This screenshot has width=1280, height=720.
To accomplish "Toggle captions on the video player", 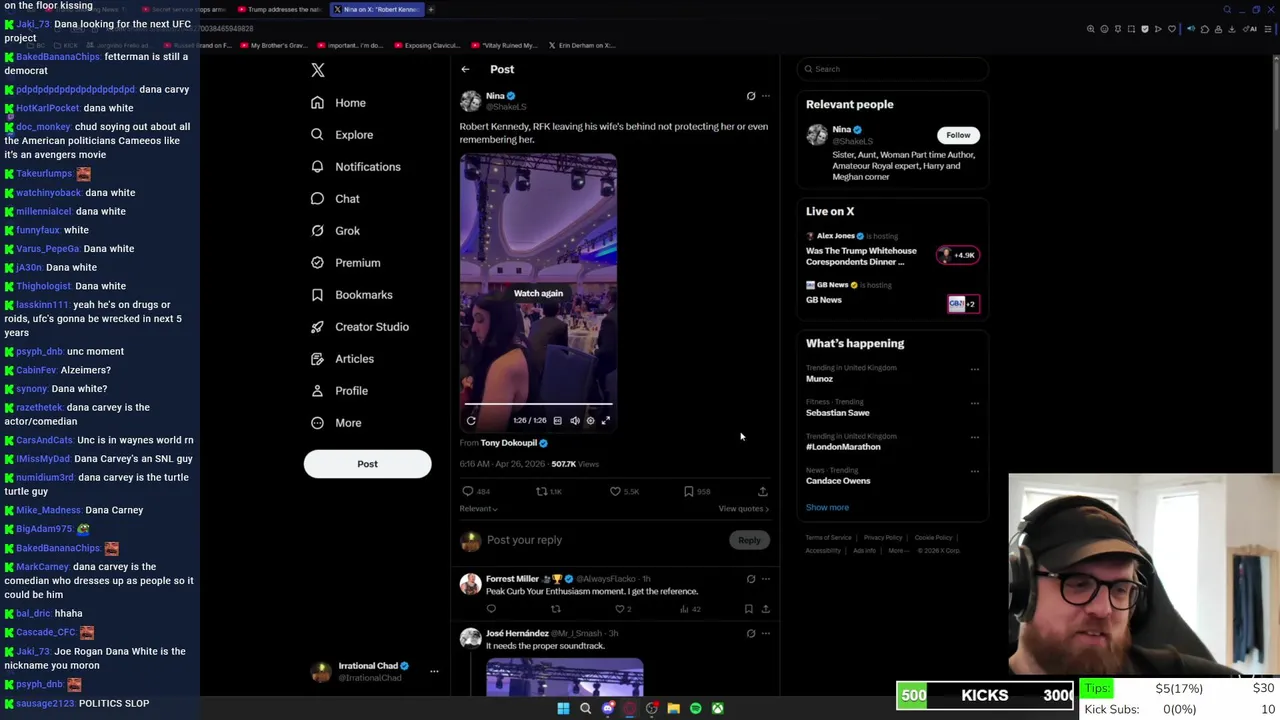I will coord(558,421).
